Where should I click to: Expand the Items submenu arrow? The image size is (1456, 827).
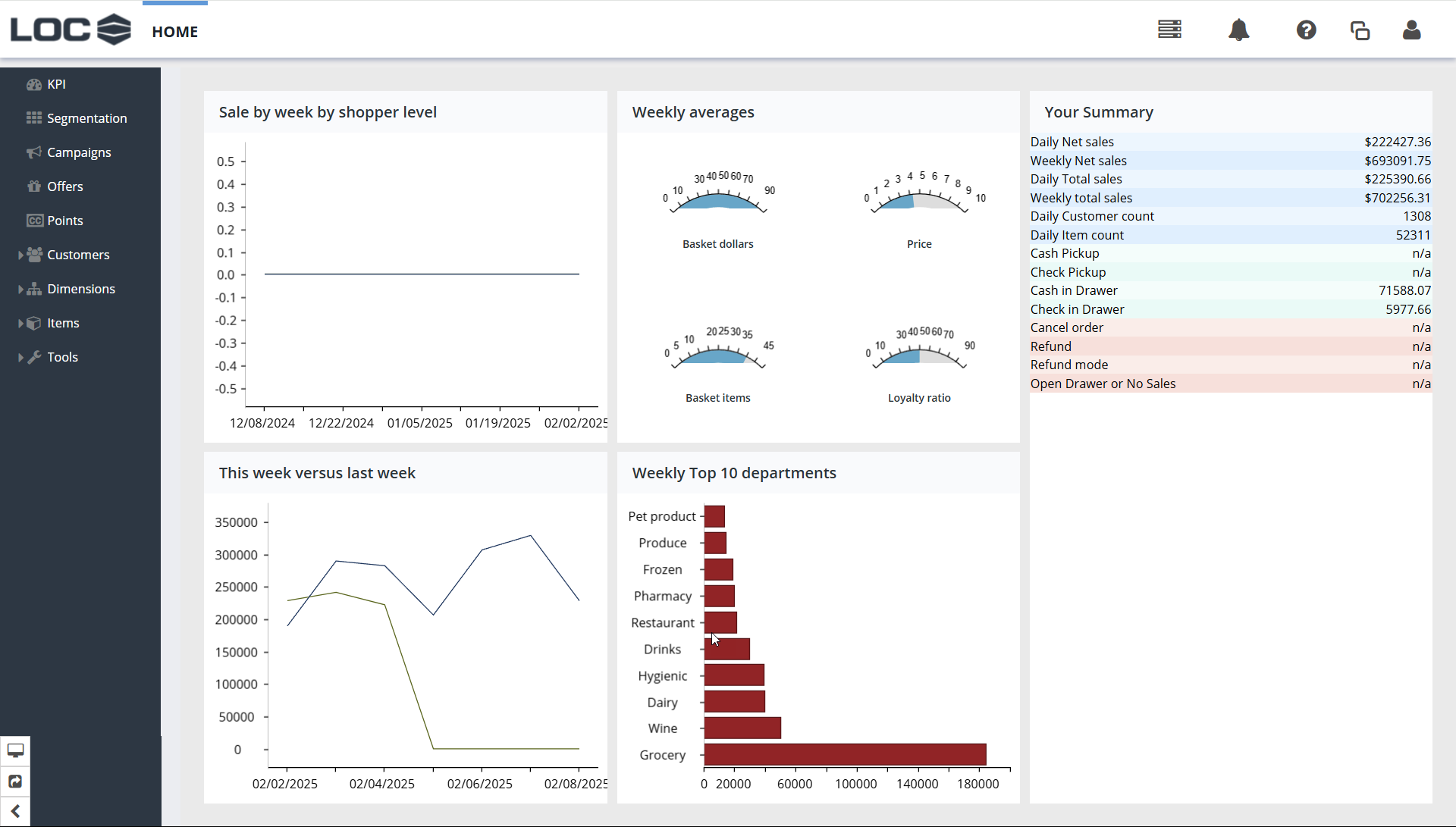(20, 324)
